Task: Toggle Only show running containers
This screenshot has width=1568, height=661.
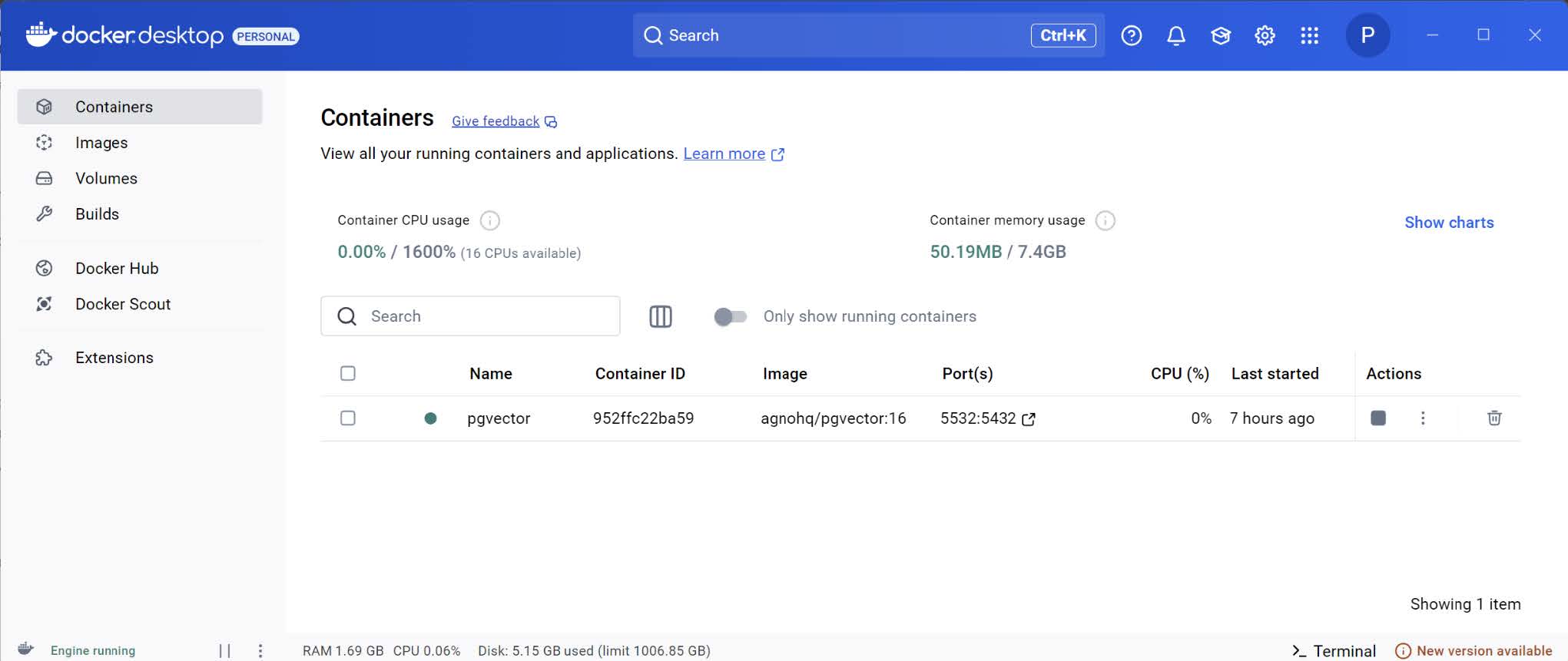Action: (730, 316)
